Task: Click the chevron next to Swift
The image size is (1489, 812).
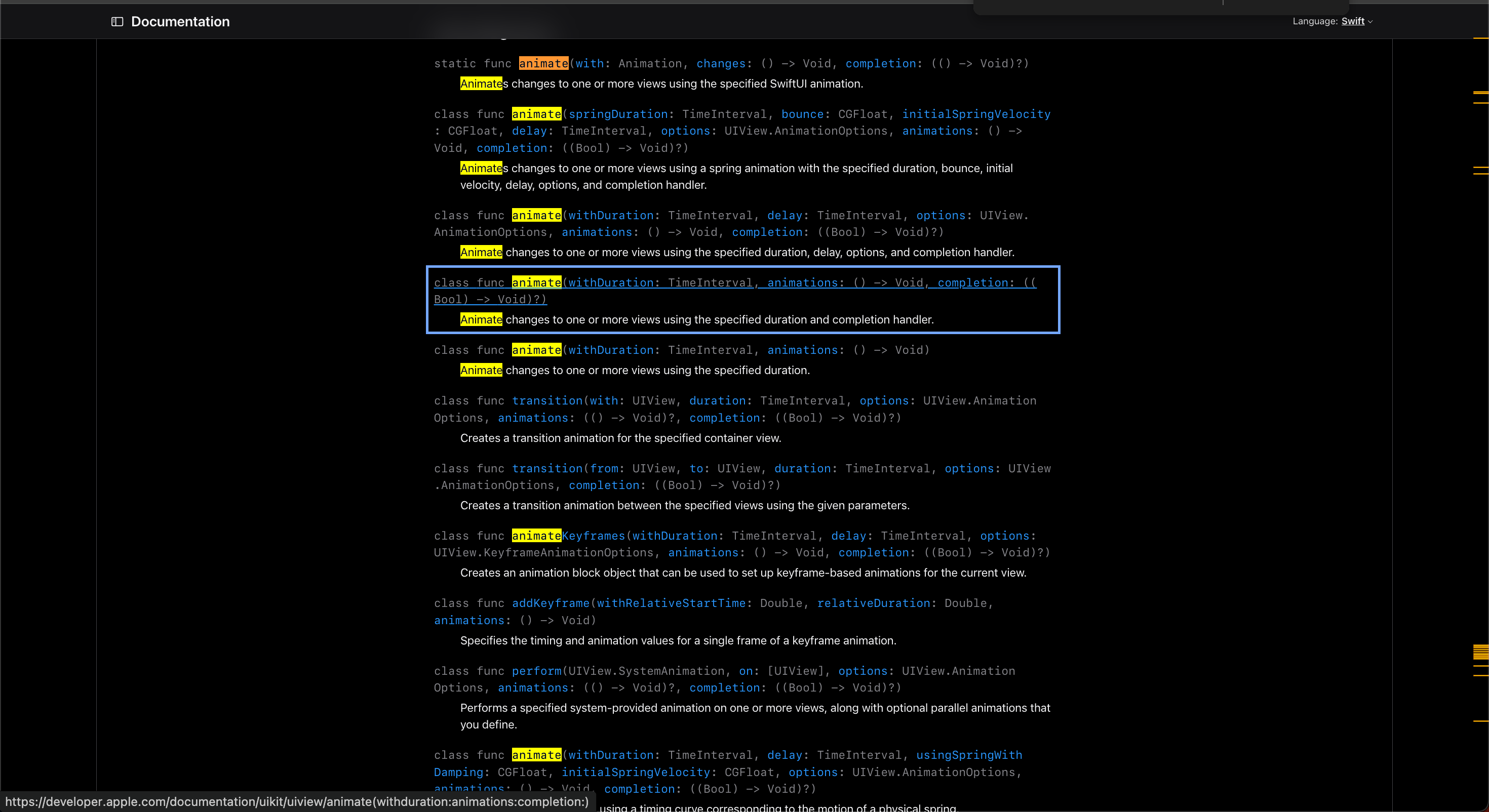Action: (x=1370, y=22)
